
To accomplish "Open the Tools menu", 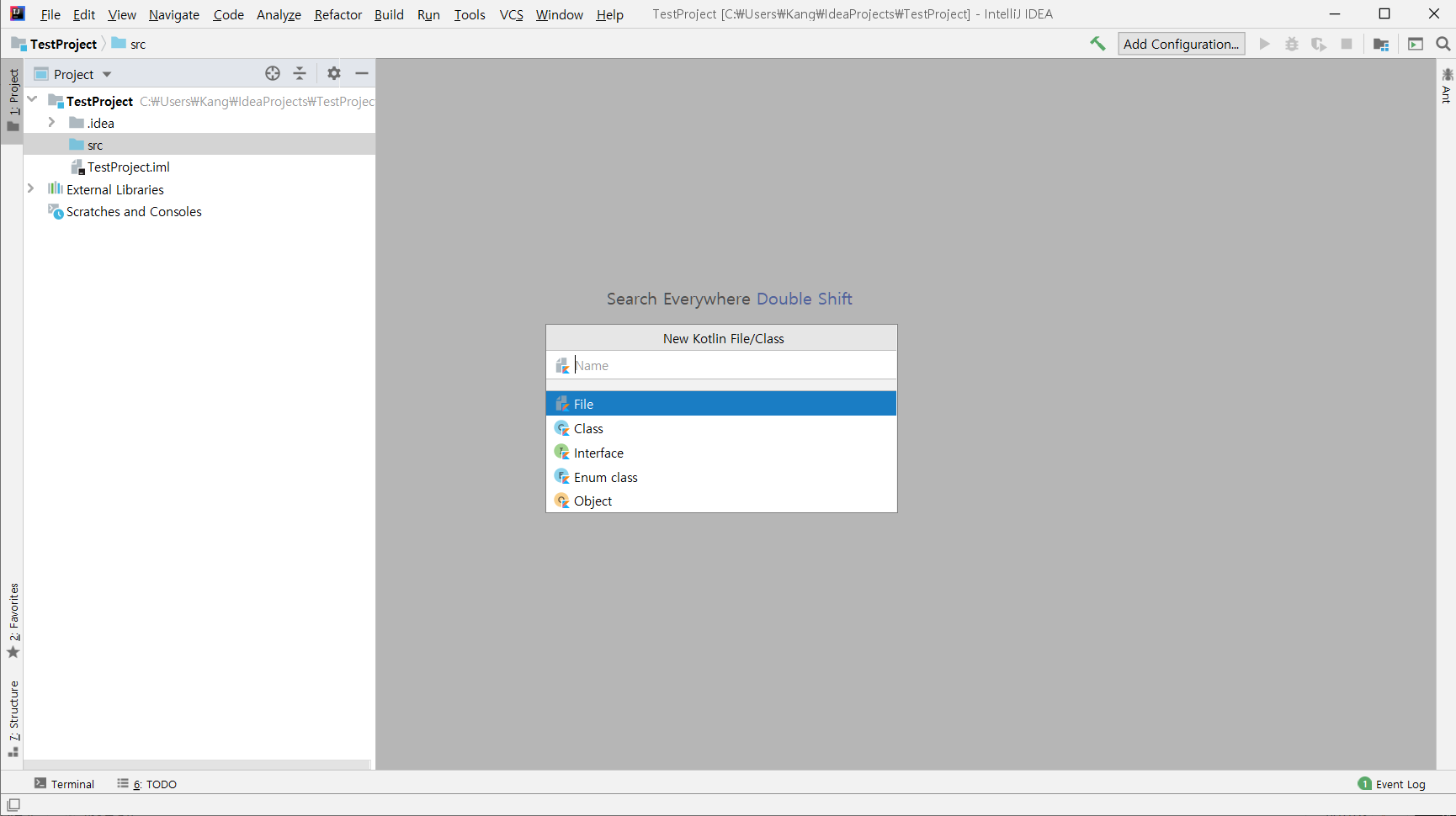I will coord(470,14).
